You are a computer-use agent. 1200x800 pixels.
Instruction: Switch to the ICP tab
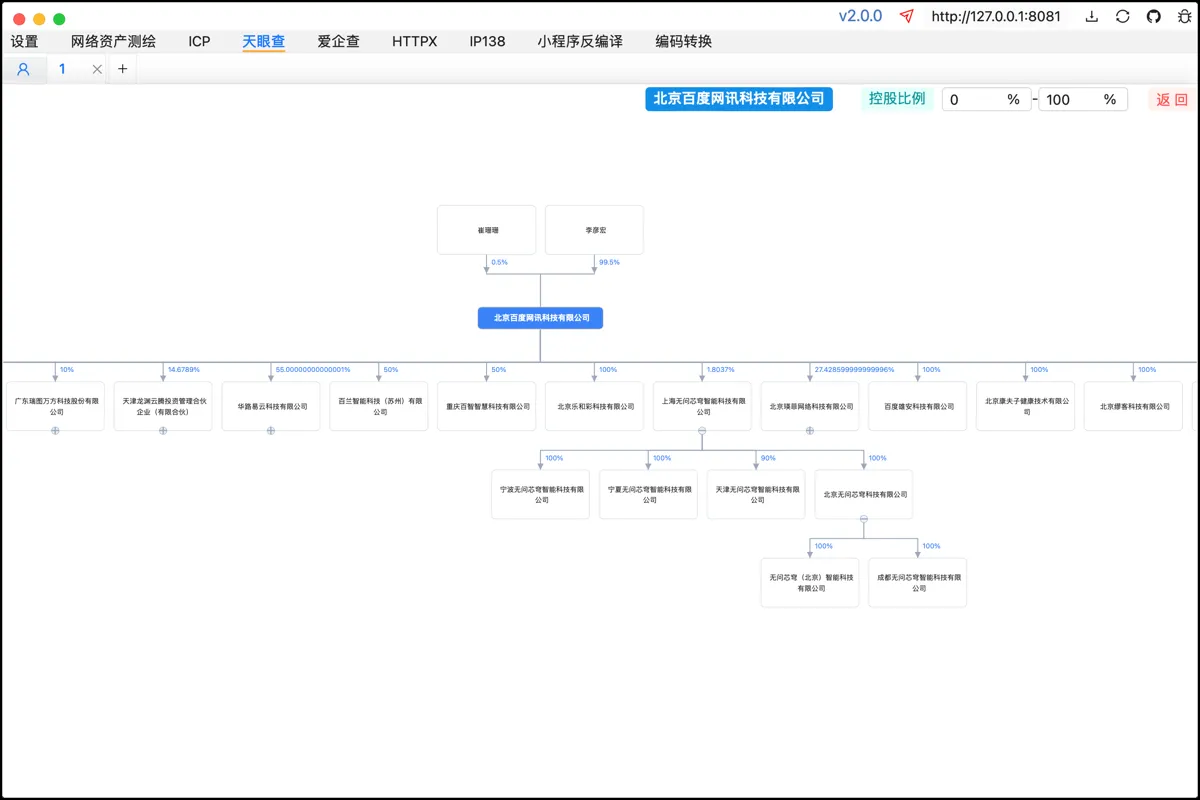[x=199, y=42]
